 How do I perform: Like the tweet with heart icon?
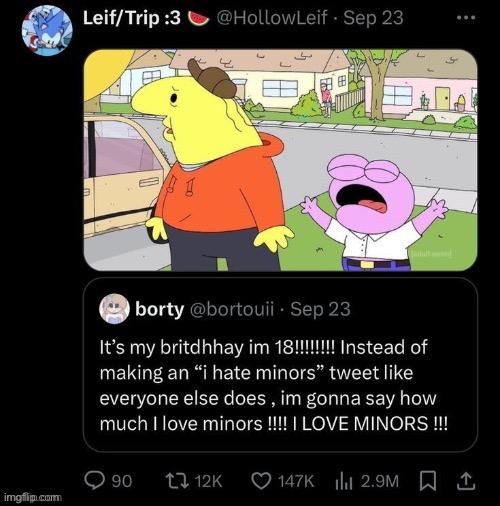(x=261, y=481)
